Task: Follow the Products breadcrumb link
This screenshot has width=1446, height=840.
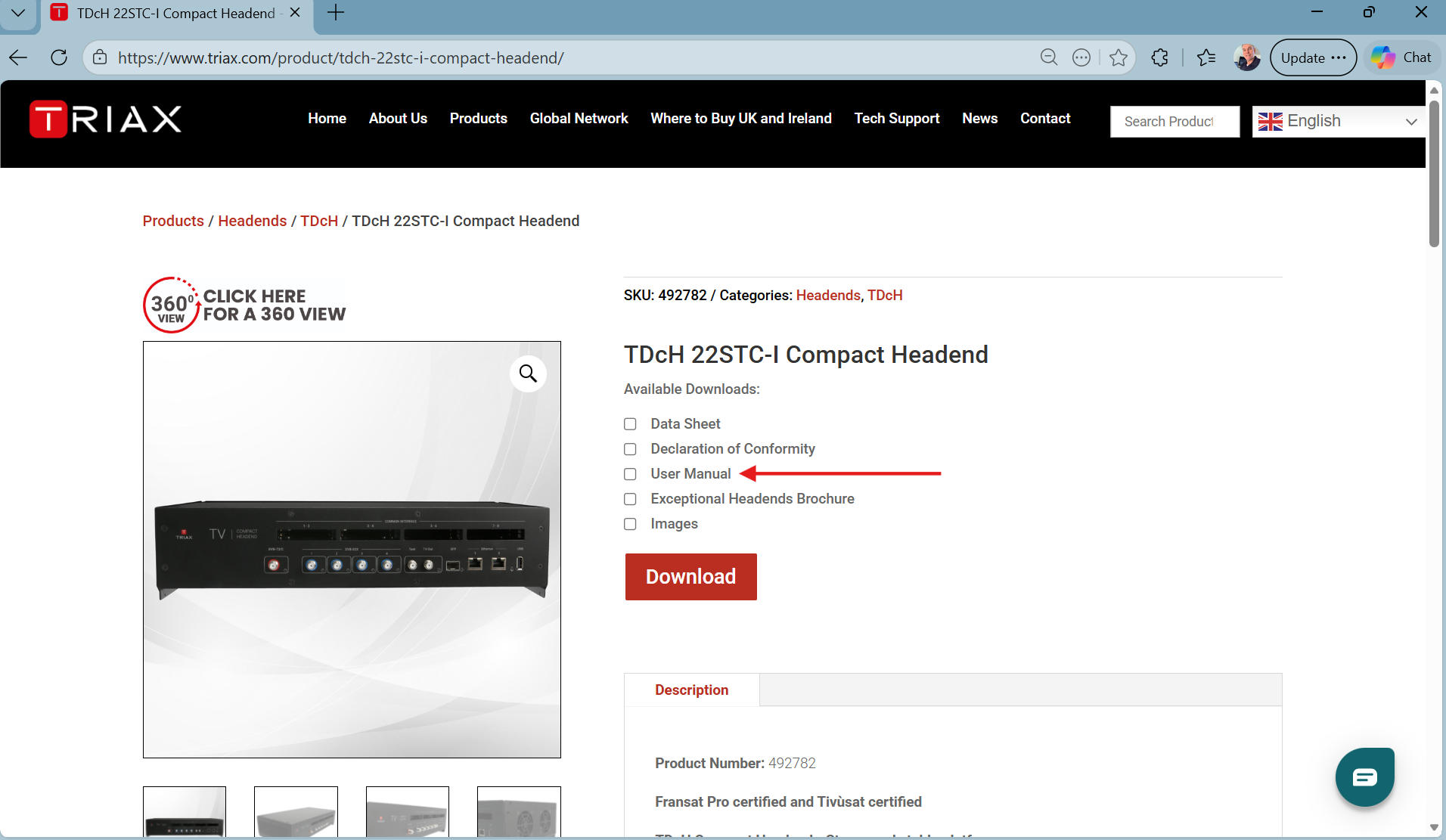Action: [173, 221]
